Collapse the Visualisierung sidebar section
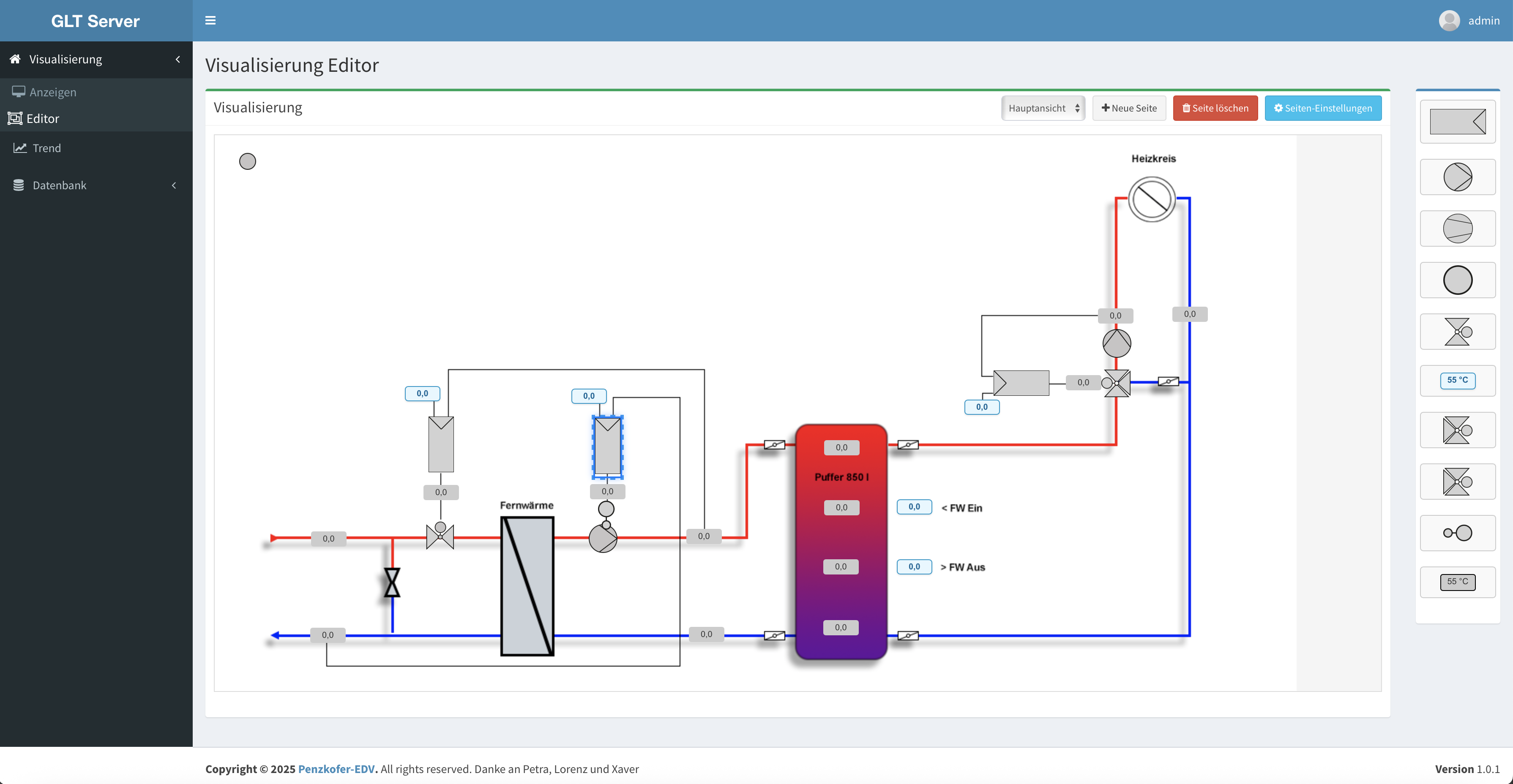 click(x=178, y=59)
